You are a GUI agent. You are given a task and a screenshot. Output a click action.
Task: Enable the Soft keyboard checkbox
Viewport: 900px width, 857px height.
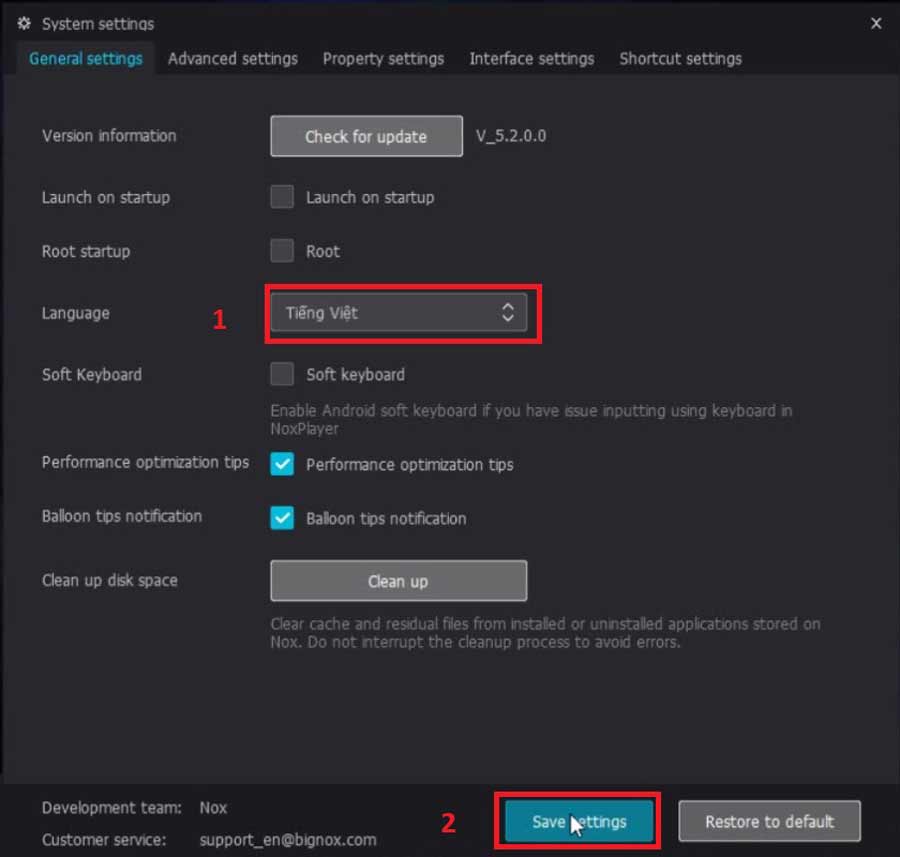pos(282,375)
